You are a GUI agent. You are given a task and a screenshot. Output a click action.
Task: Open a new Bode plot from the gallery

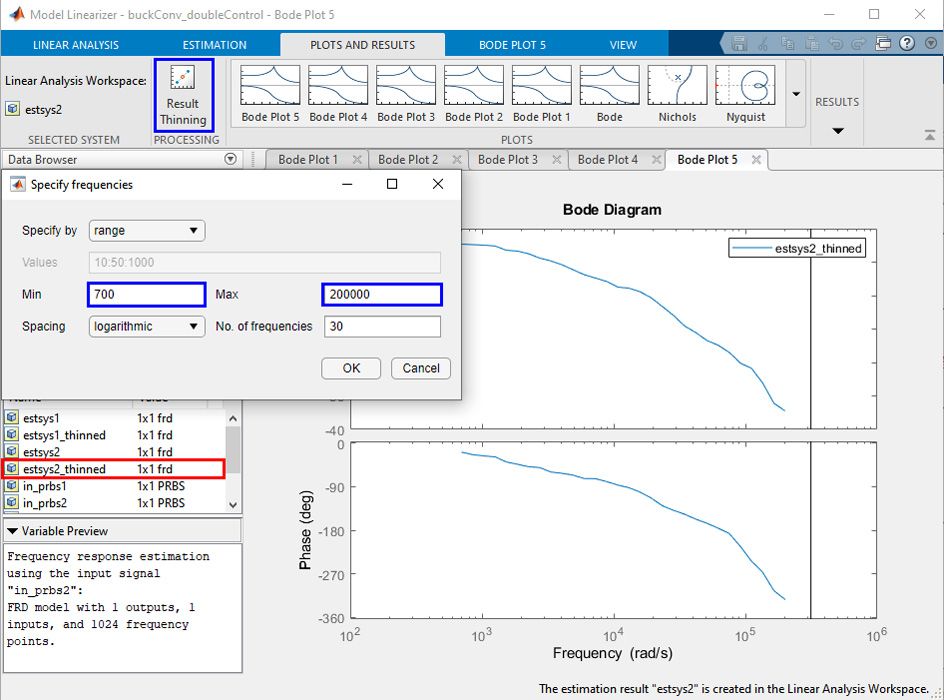tap(608, 88)
